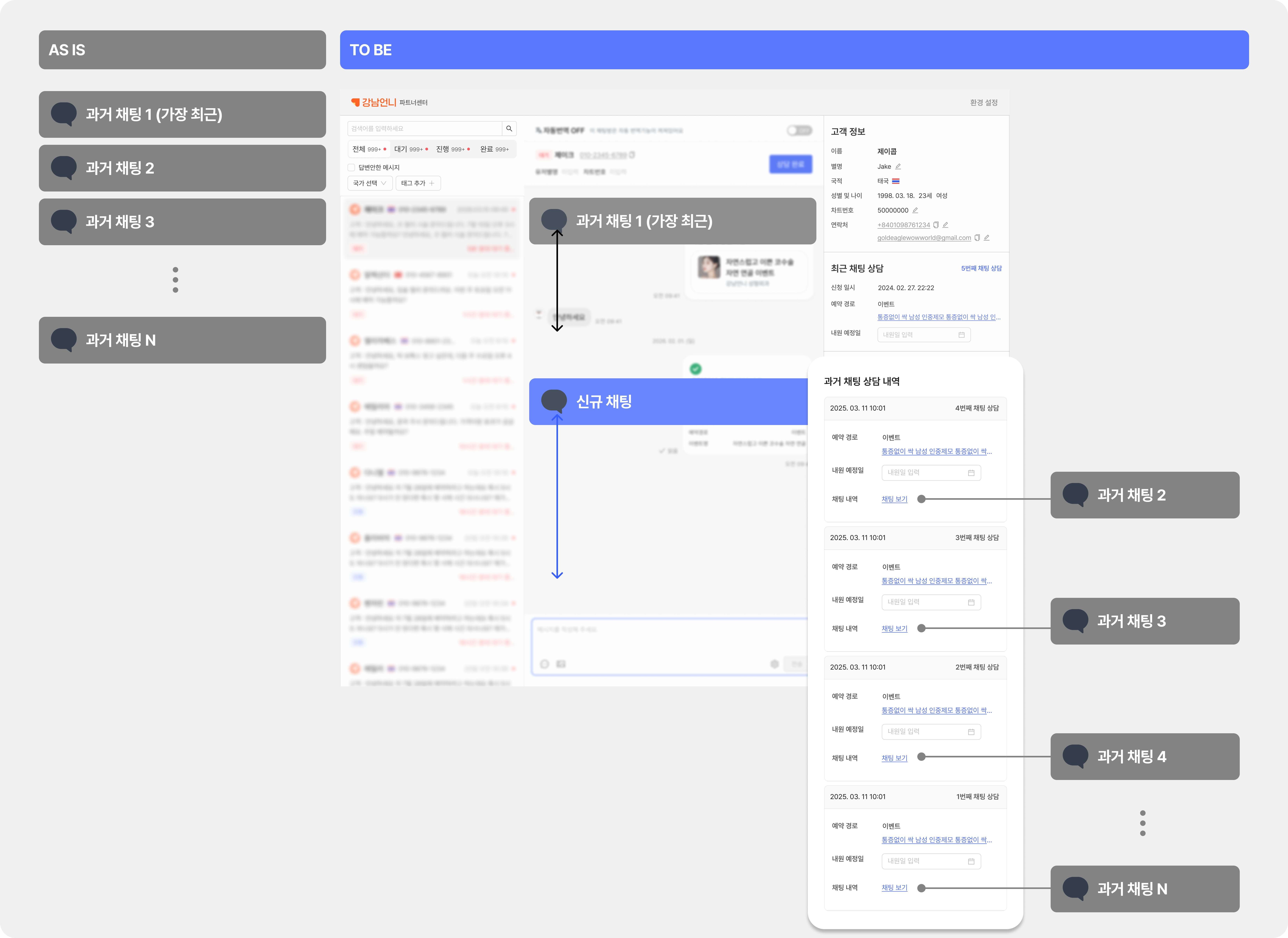Copy the phone number +8401098761234
Viewport: 1288px width, 938px height.
pos(936,225)
